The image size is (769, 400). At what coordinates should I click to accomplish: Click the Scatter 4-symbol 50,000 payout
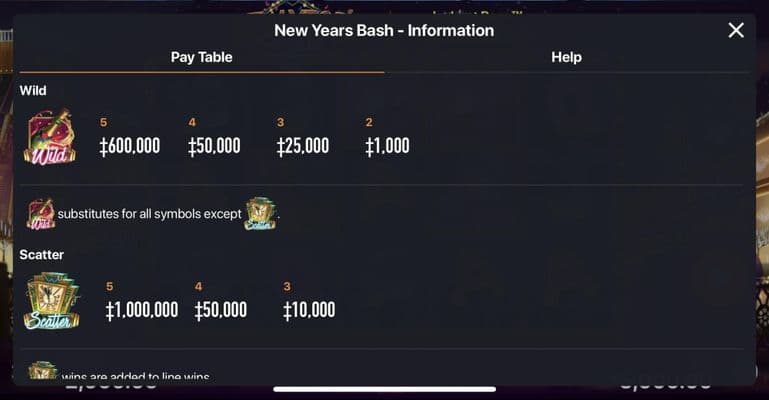(220, 310)
